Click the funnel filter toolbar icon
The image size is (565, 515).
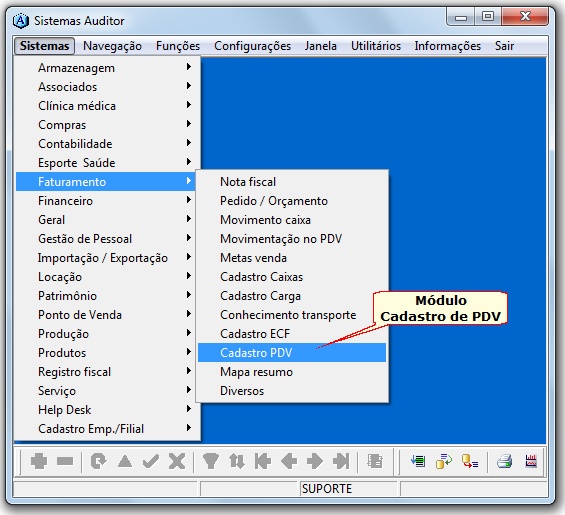210,461
